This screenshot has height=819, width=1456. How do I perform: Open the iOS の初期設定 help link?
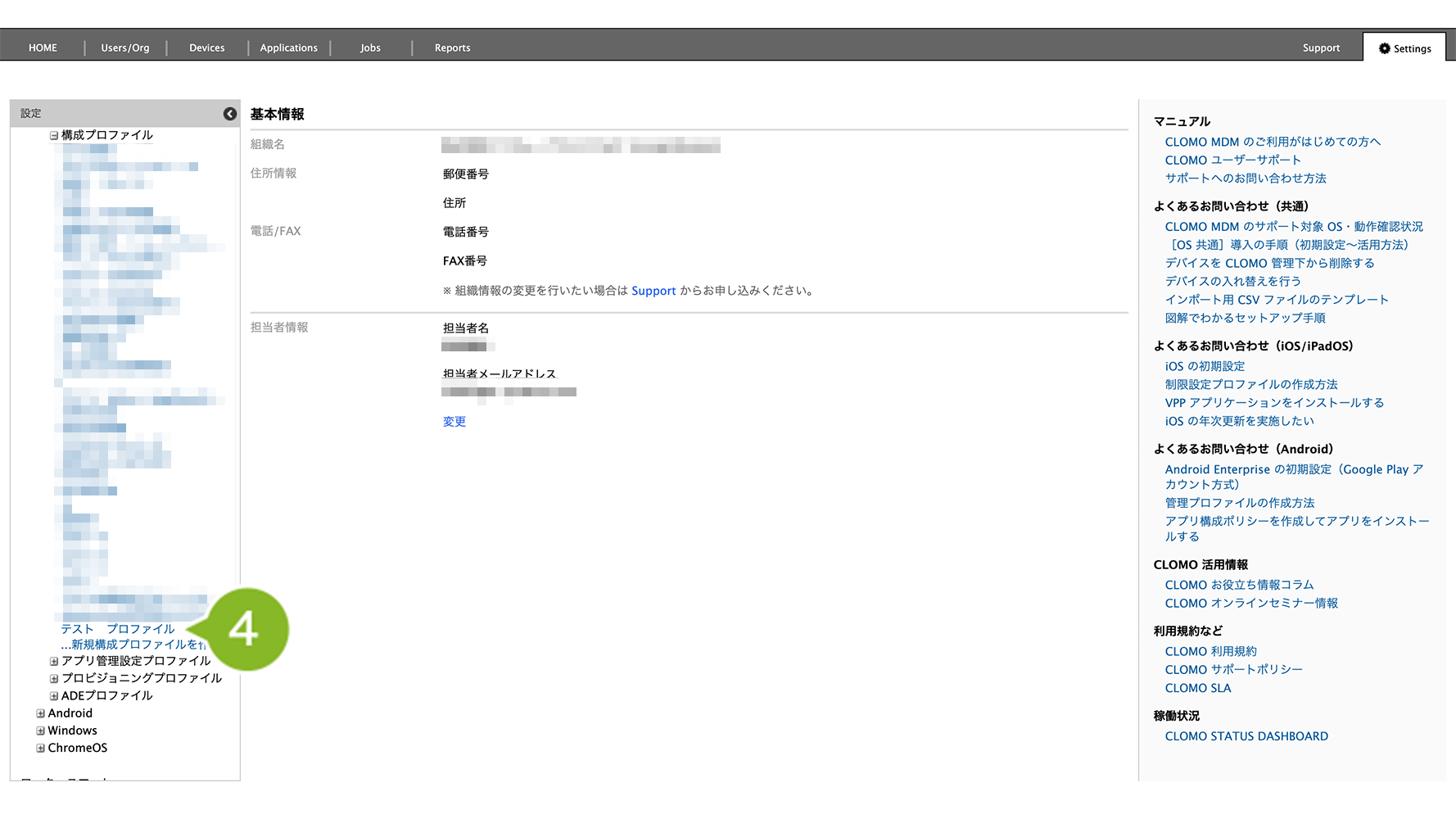pyautogui.click(x=1205, y=366)
